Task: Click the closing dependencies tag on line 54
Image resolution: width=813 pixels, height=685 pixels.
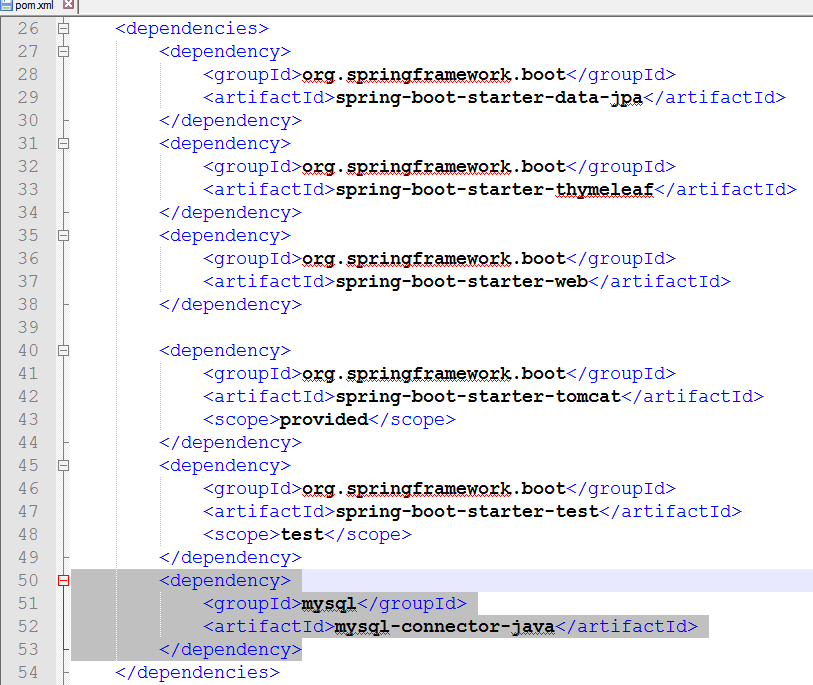Action: pos(198,673)
